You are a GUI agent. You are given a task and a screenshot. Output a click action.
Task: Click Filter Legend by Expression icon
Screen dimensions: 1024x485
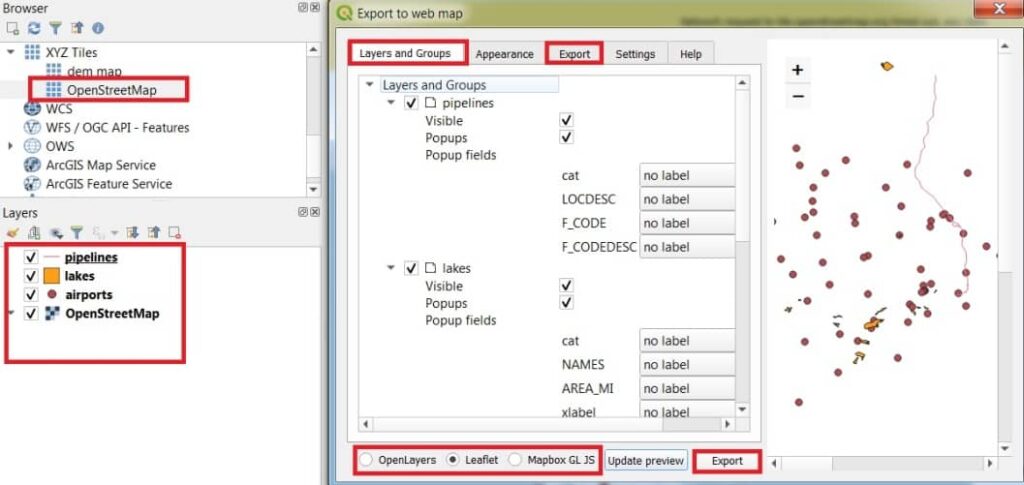[x=99, y=232]
